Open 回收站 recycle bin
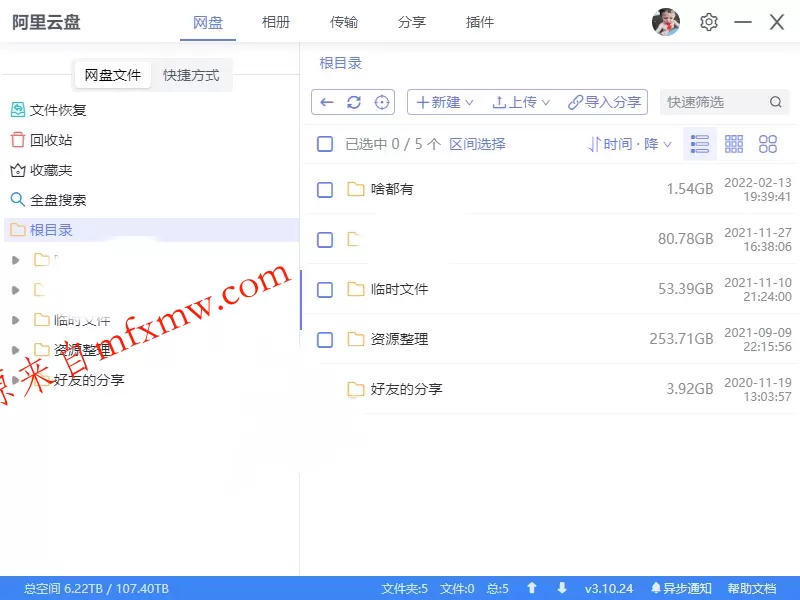 [x=41, y=140]
